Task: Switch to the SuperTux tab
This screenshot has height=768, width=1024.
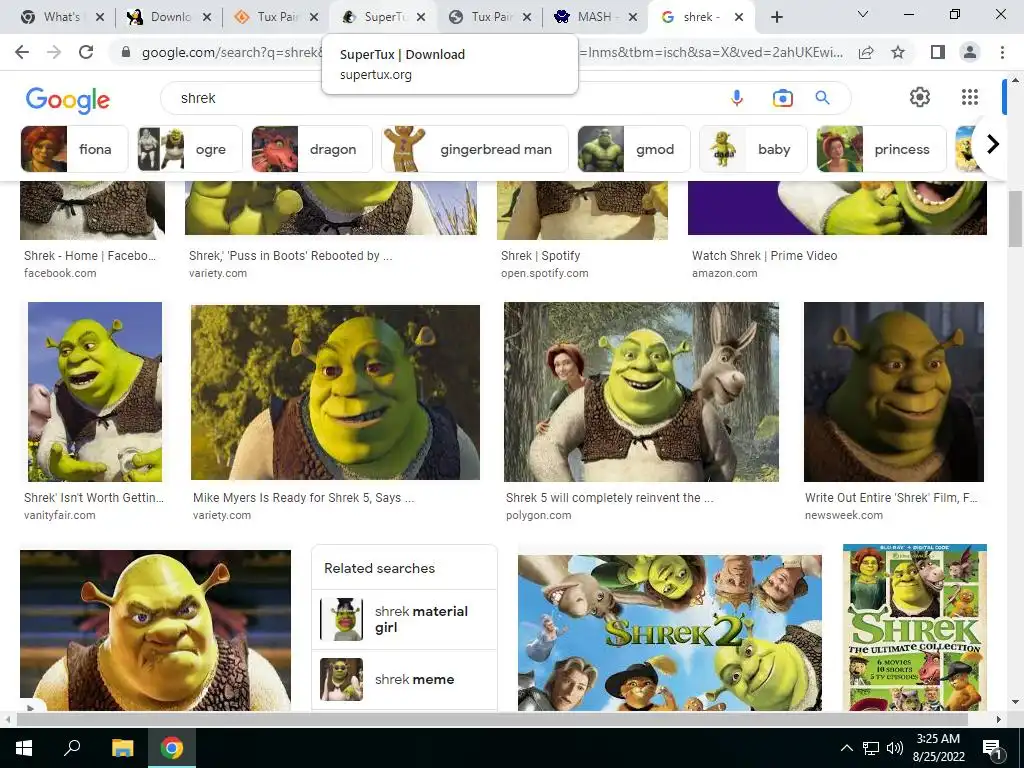Action: 383,17
